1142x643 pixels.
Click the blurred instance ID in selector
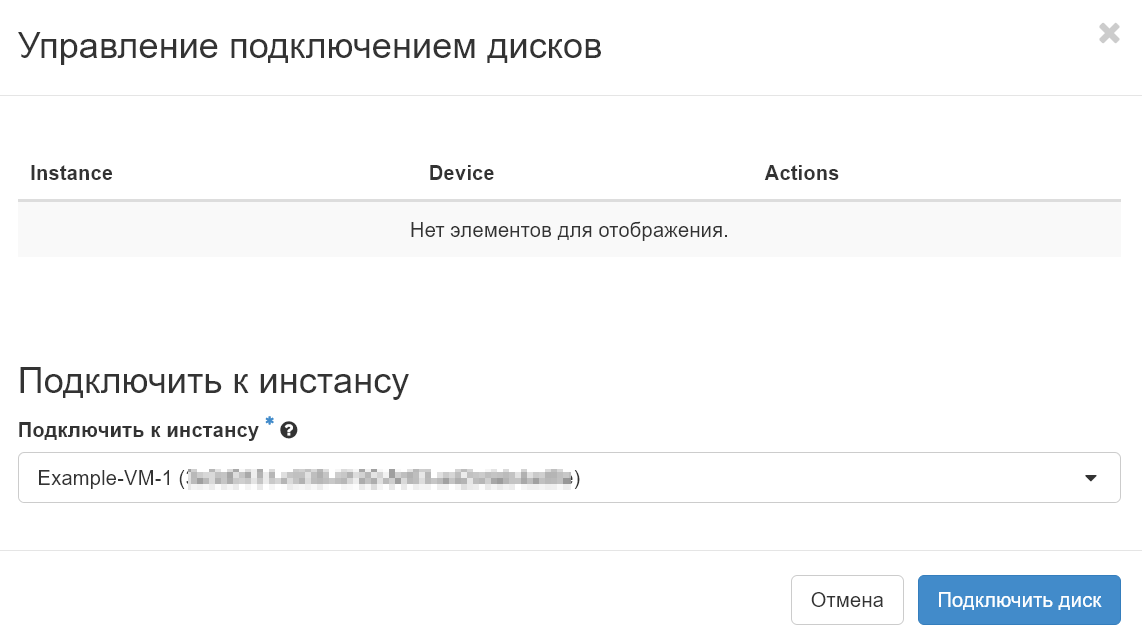[x=380, y=479]
